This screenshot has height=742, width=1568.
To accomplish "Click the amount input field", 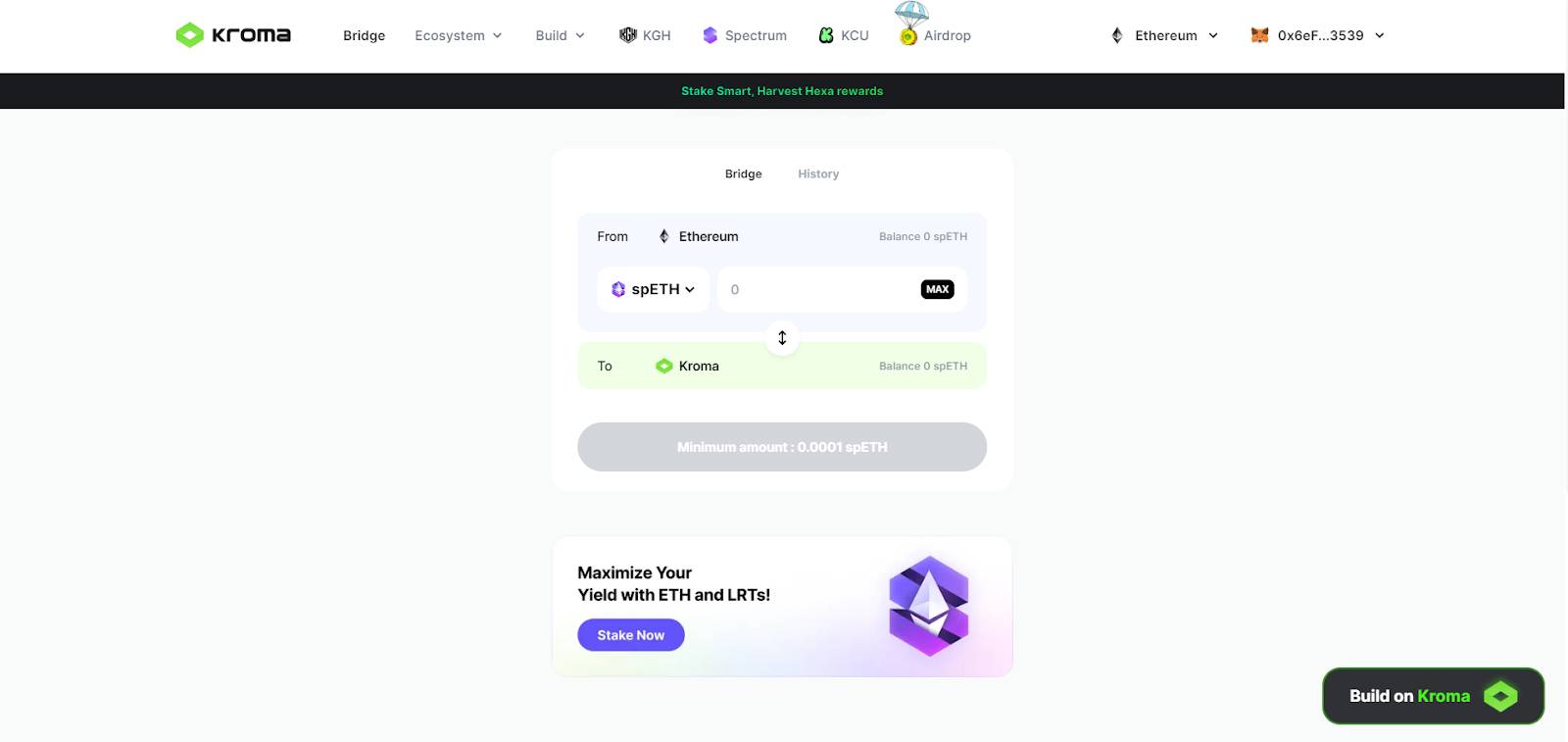I will click(819, 289).
